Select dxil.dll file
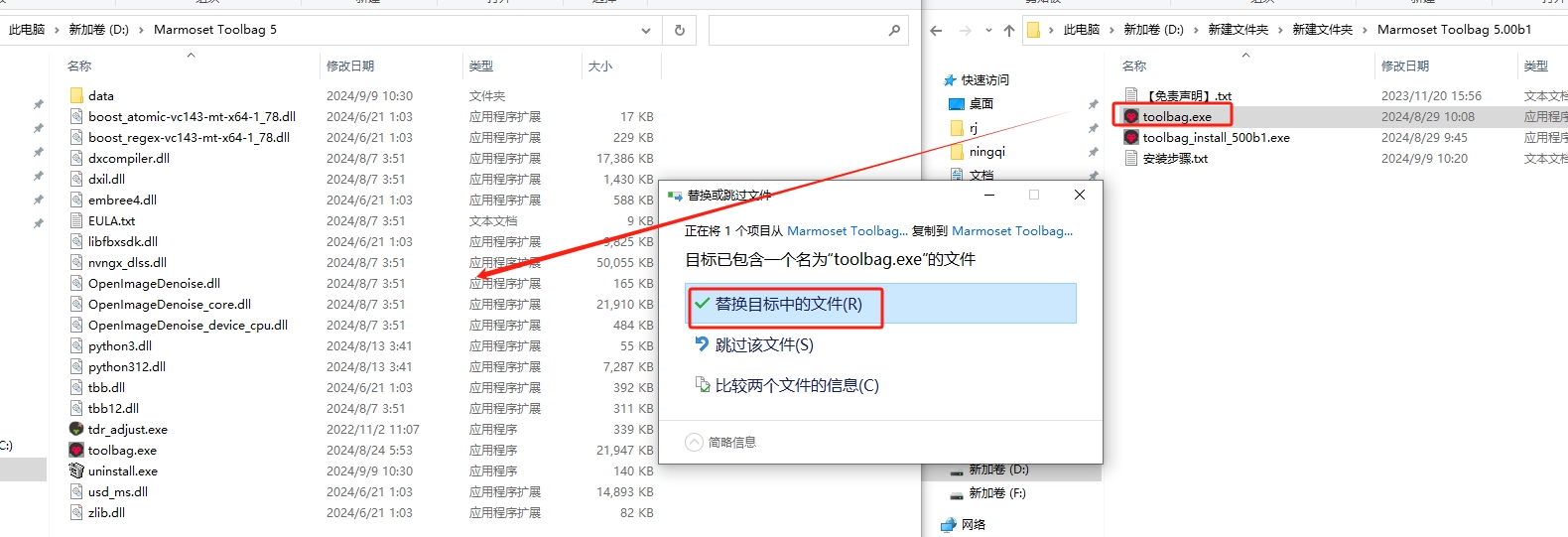Image resolution: width=1568 pixels, height=537 pixels. (x=106, y=179)
